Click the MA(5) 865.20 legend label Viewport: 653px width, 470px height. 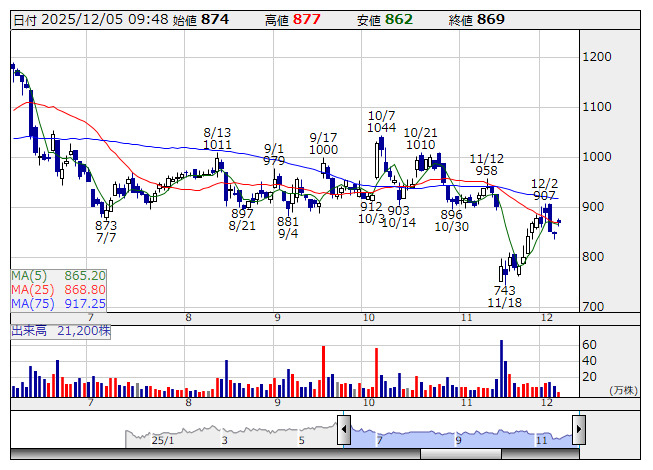59,276
